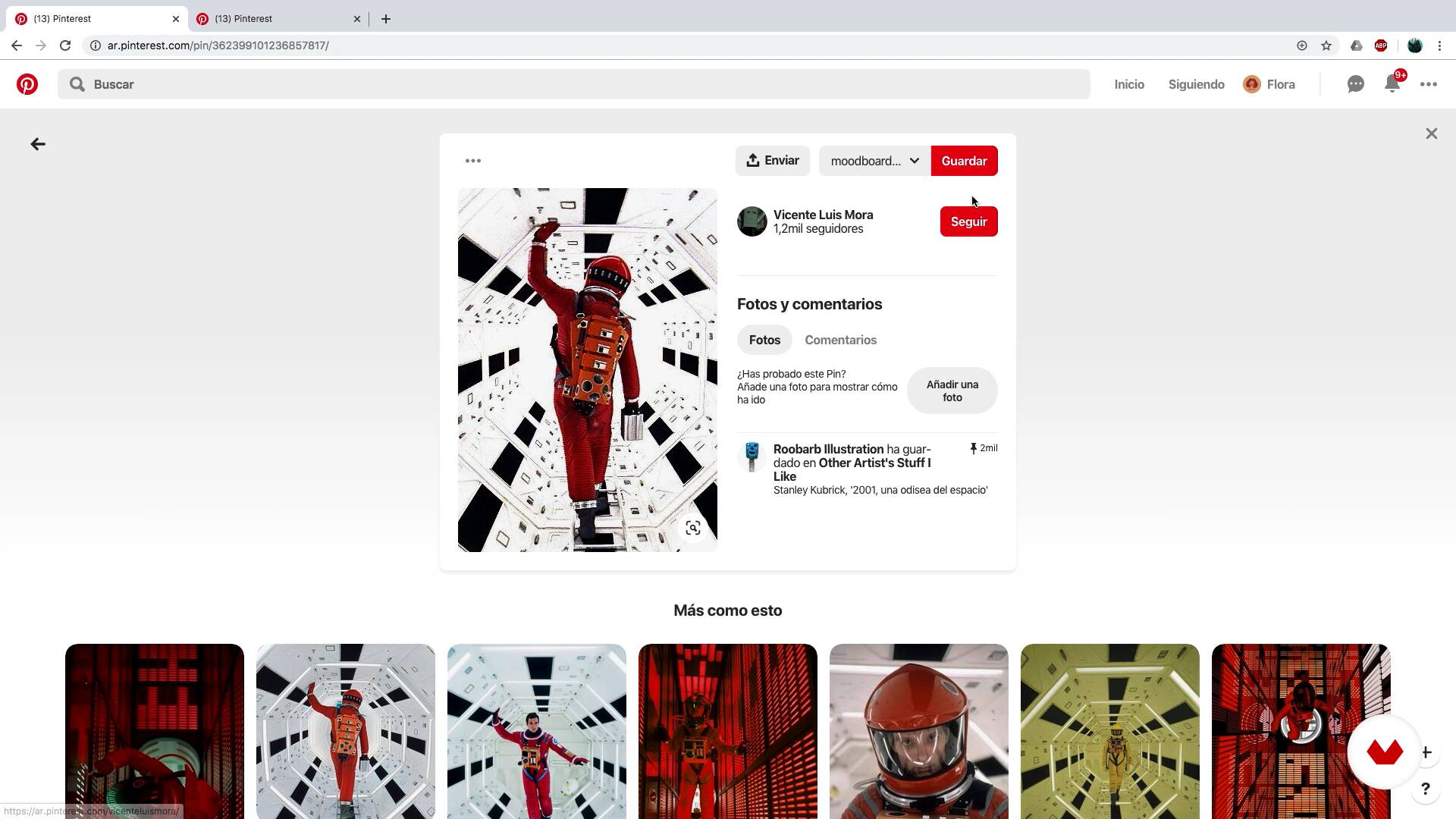Screen dimensions: 1456x819
Task: Click the Chrome profile avatar icon
Action: [x=1414, y=45]
